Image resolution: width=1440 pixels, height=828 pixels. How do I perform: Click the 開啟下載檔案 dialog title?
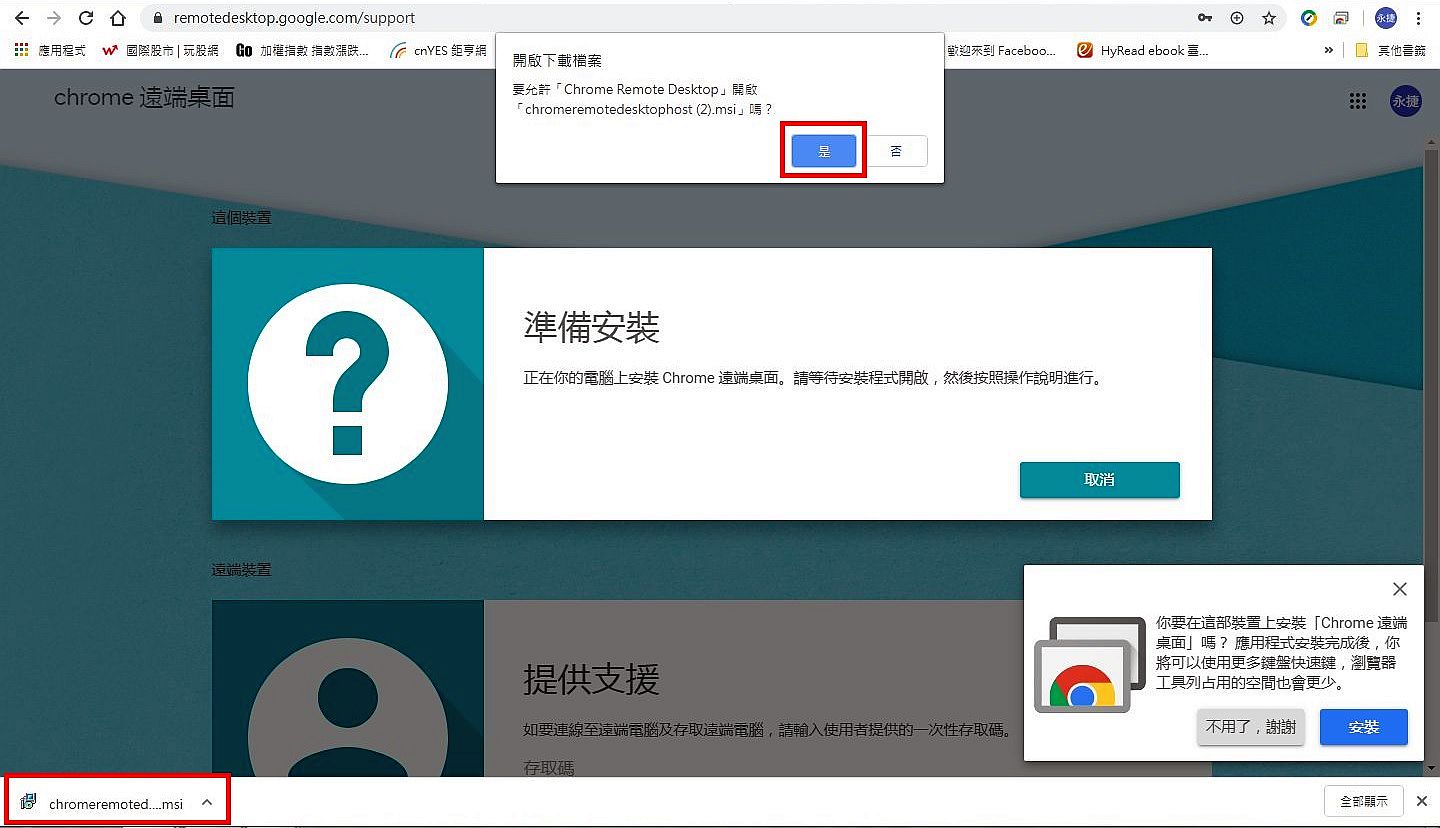tap(557, 61)
